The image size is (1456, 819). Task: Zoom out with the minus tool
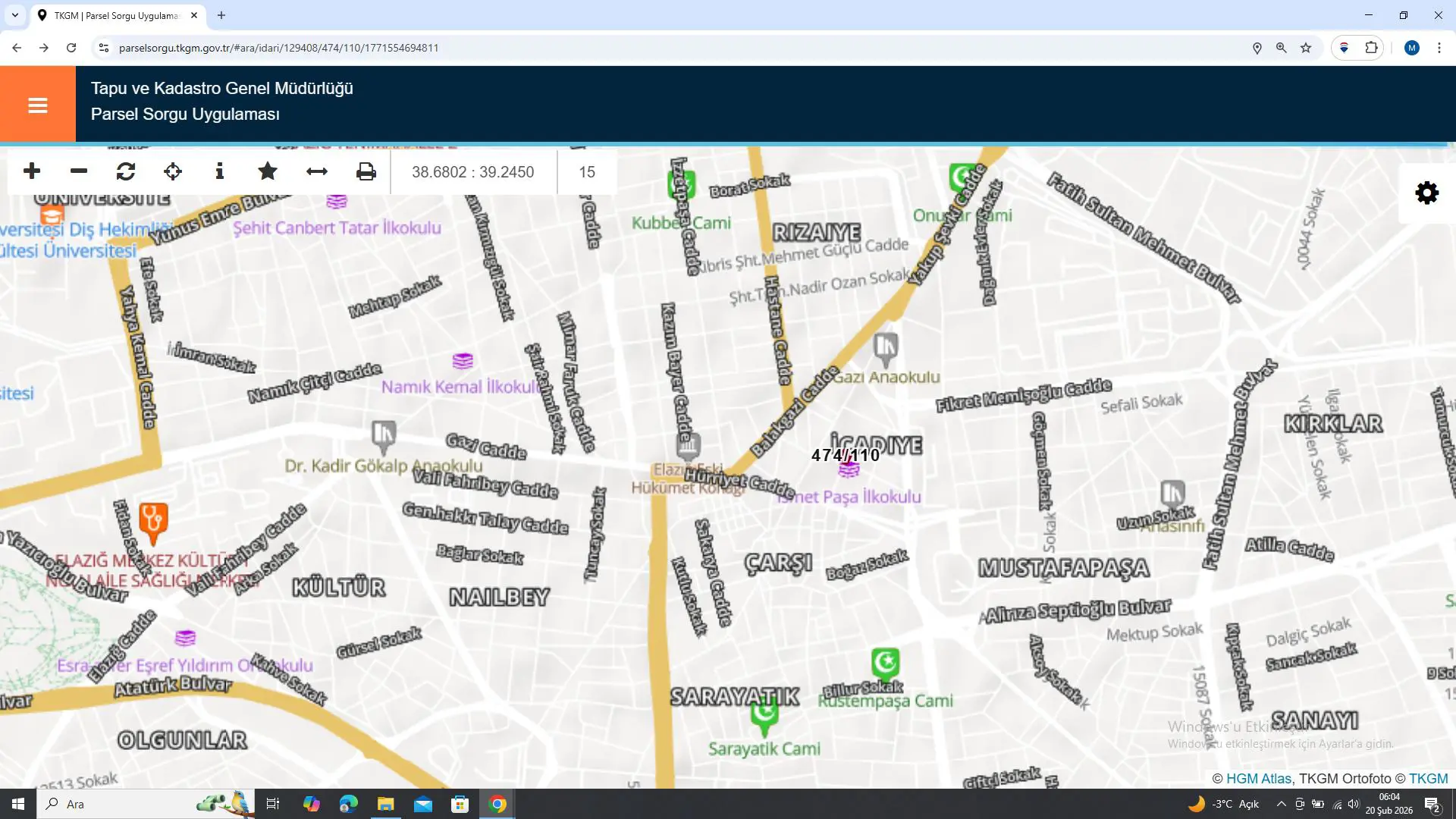pos(79,171)
